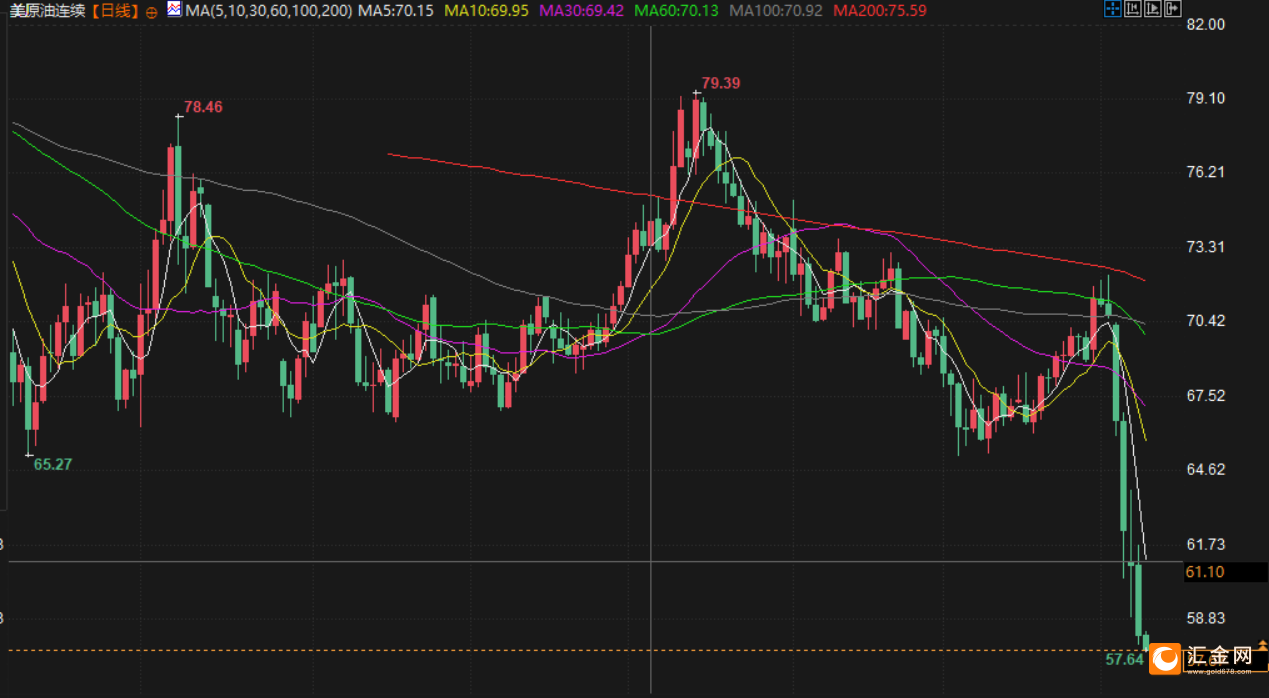Click the MA5:70.15 legend value
Viewport: 1269px width, 698px height.
coord(396,11)
